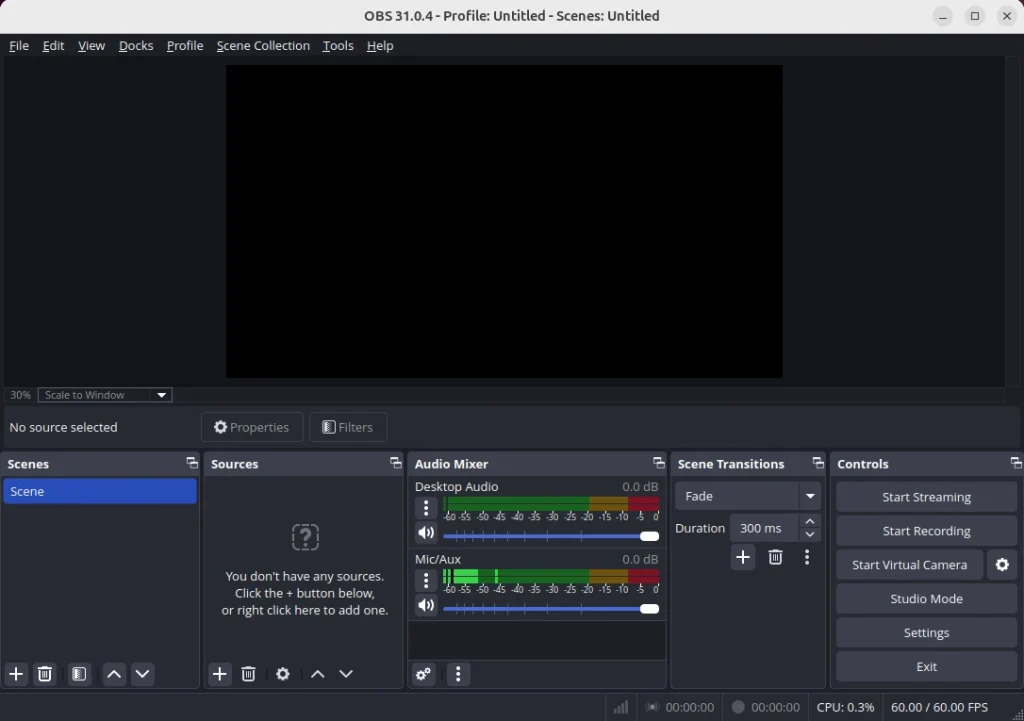Click Start Streaming button
The image size is (1024, 721).
coord(926,497)
